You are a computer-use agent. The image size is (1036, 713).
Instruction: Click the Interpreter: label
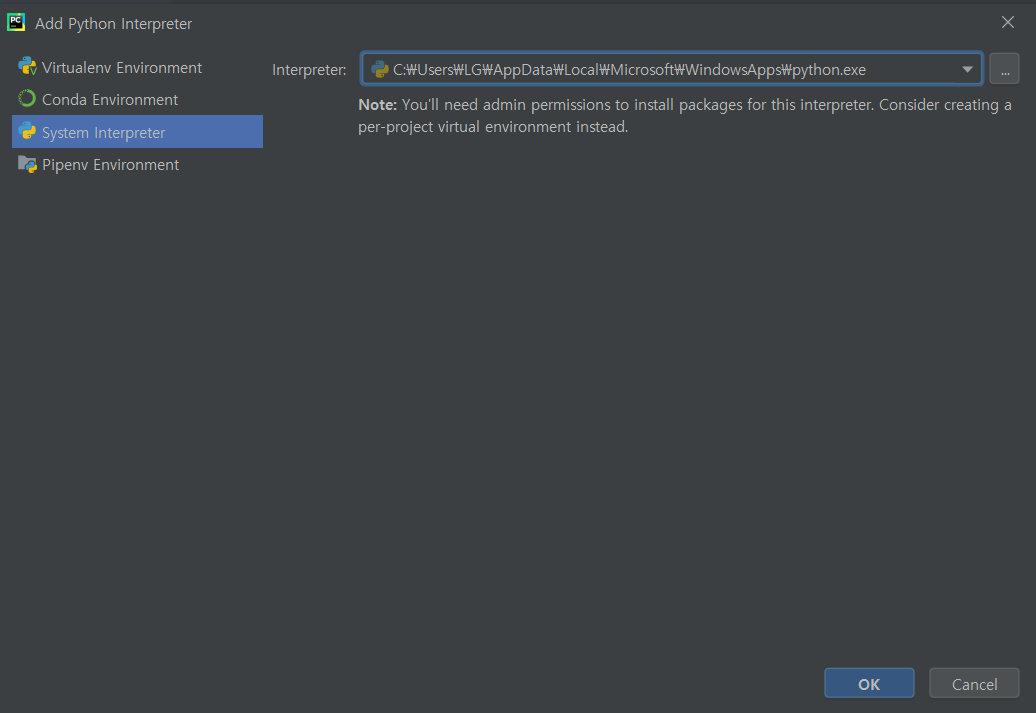coord(309,69)
